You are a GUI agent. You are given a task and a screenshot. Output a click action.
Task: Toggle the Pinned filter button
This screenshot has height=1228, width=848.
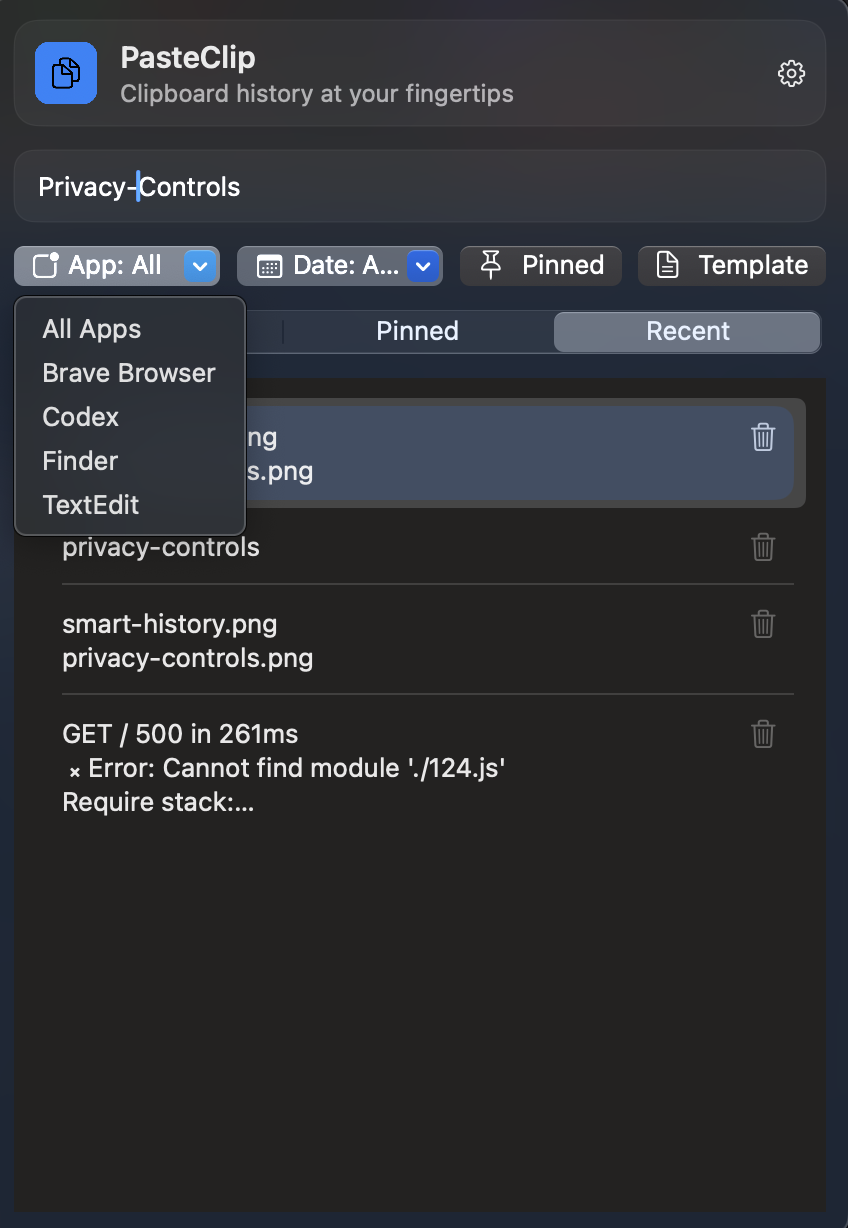click(540, 265)
